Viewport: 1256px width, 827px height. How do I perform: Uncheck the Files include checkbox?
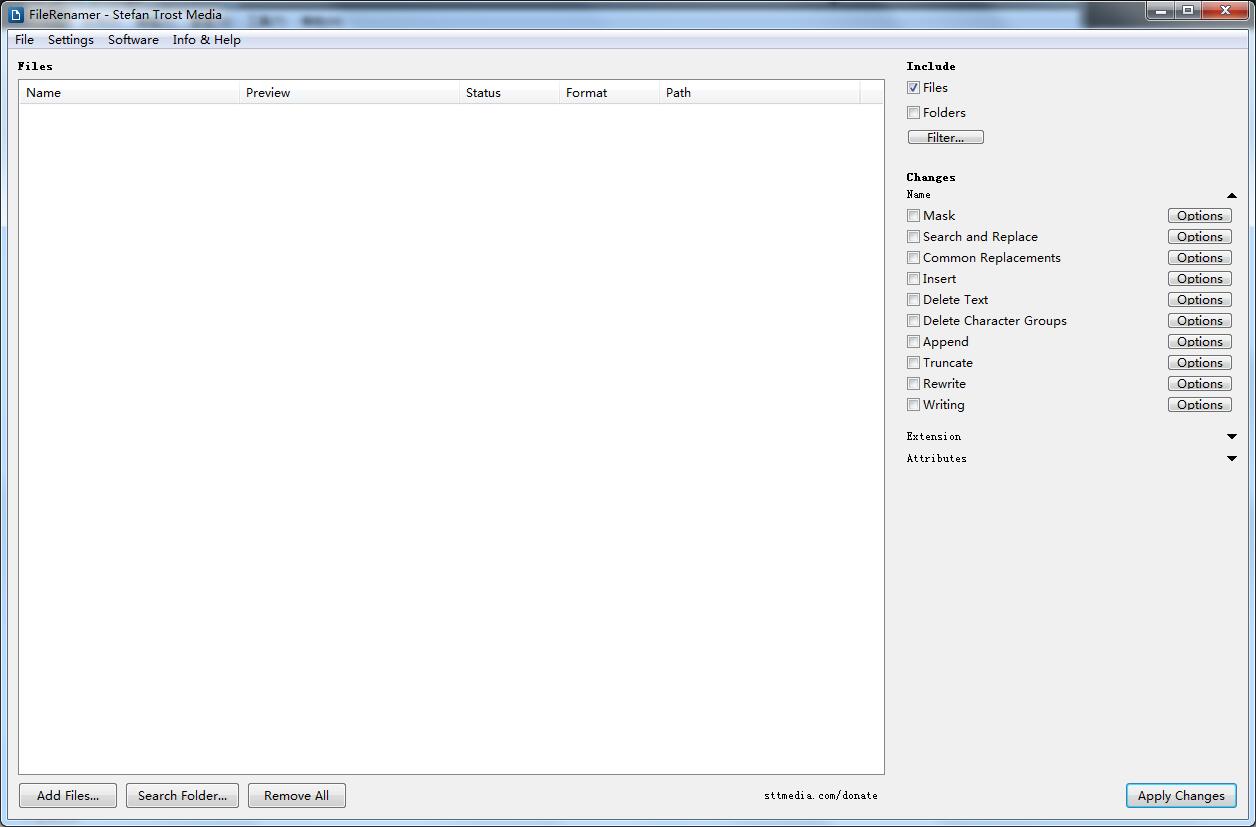913,88
